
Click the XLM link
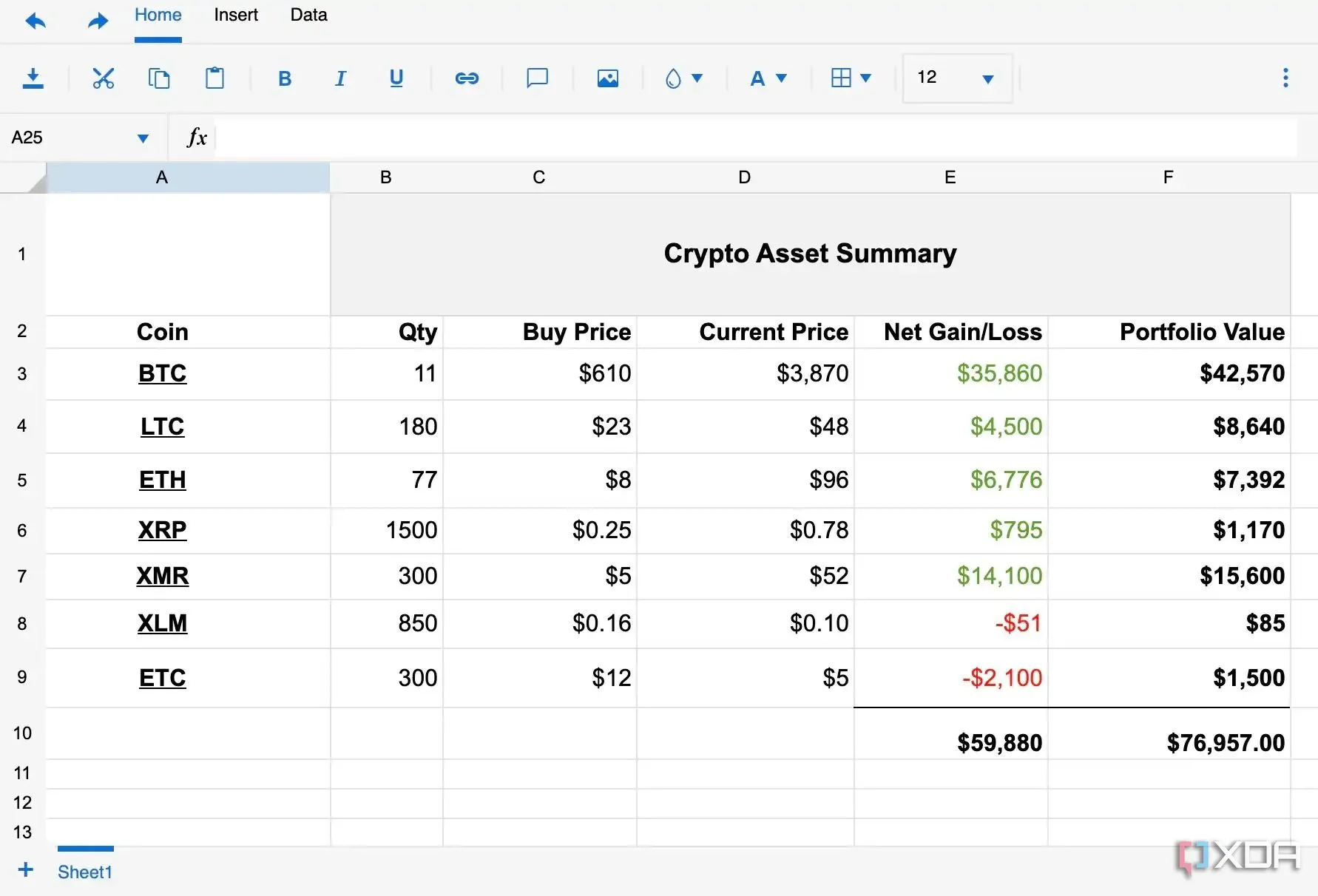162,624
